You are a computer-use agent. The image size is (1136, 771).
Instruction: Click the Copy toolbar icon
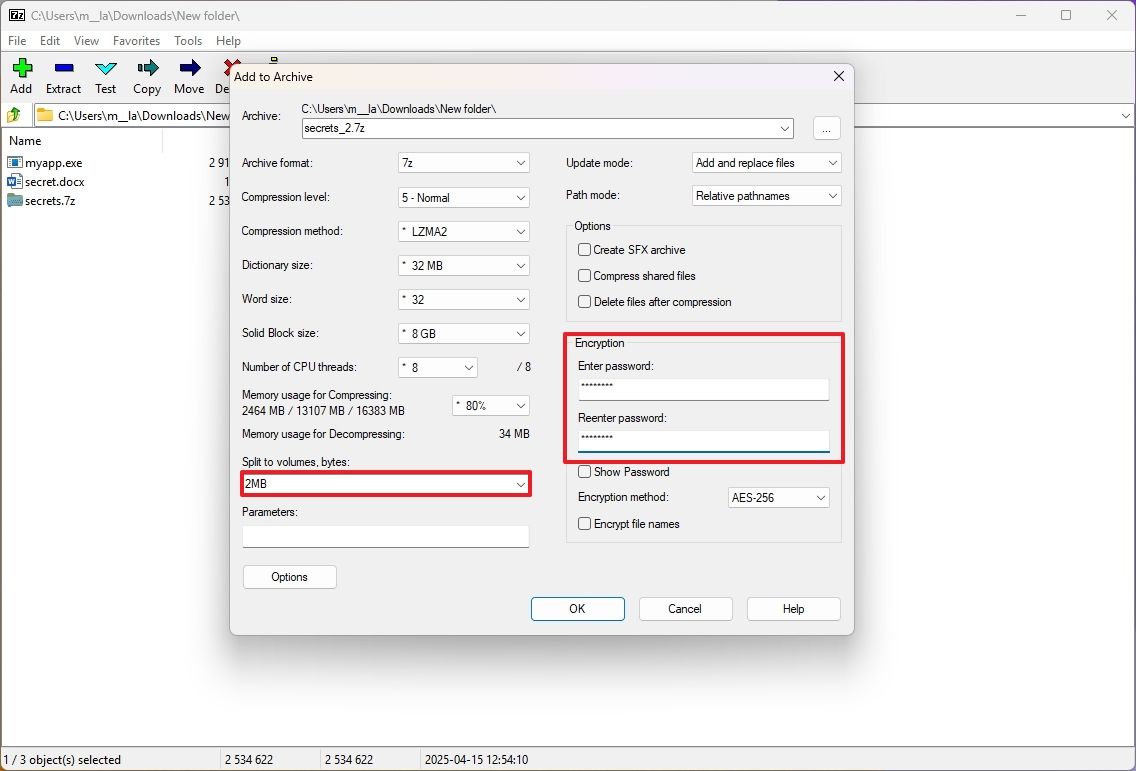pos(146,75)
